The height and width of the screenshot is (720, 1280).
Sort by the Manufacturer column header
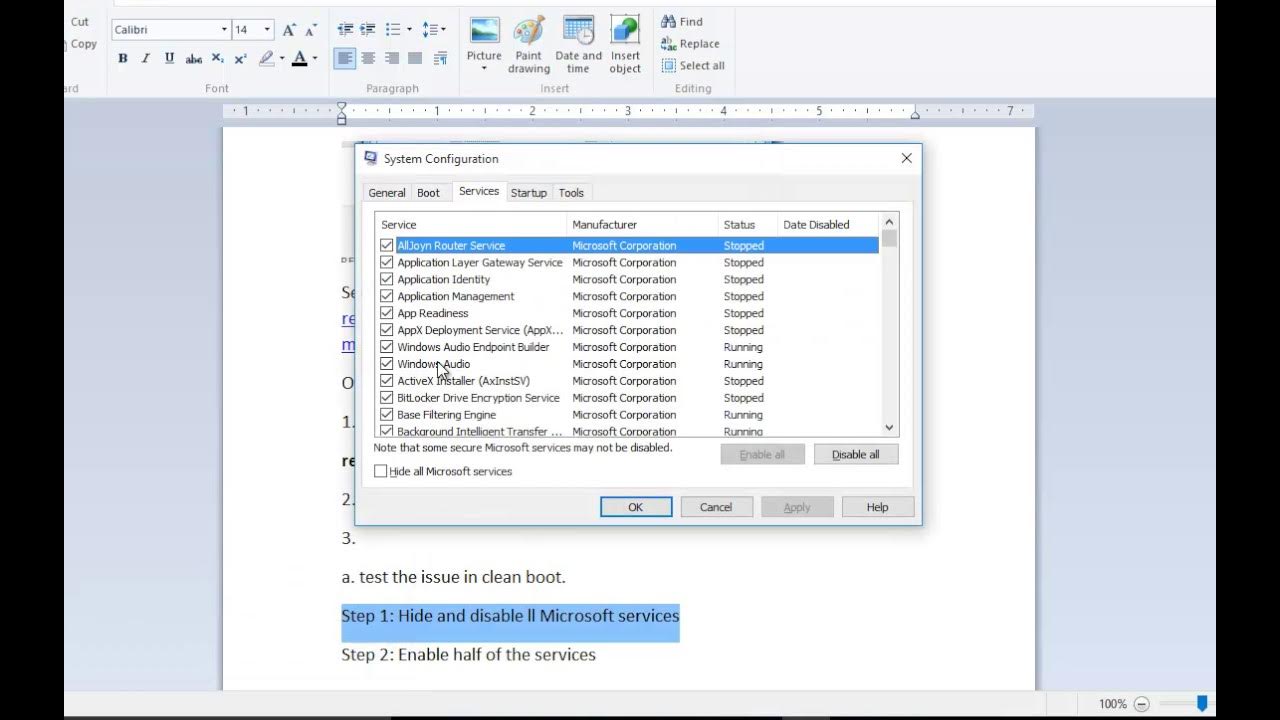coord(642,225)
